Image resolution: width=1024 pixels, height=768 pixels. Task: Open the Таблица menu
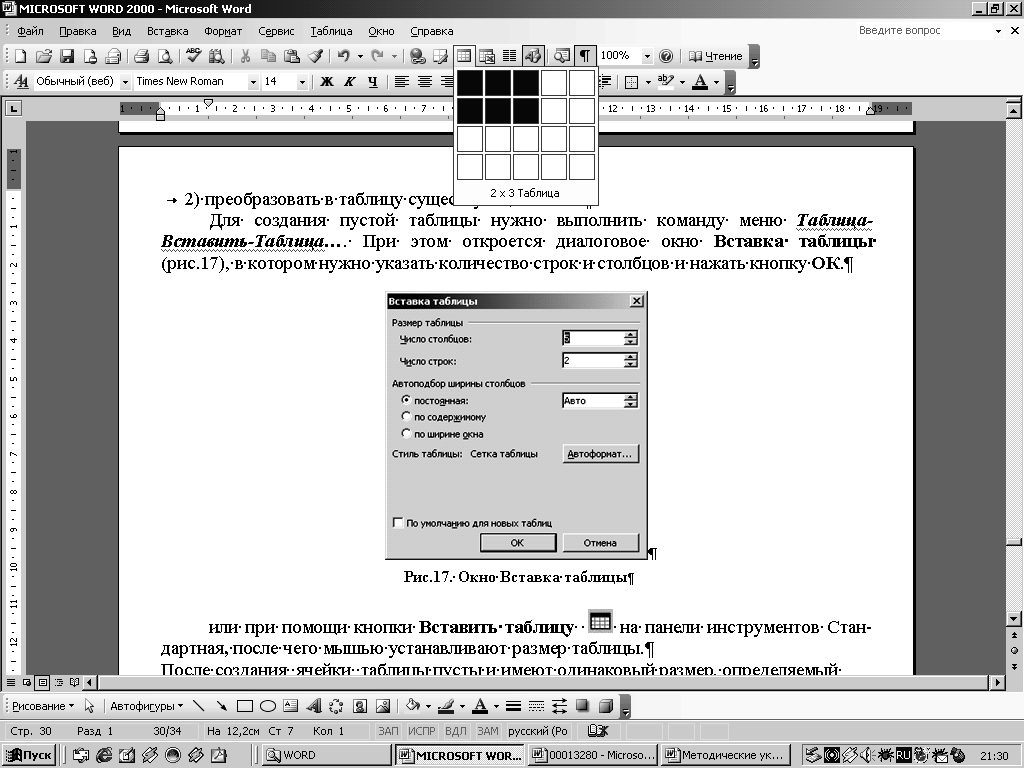(x=331, y=31)
